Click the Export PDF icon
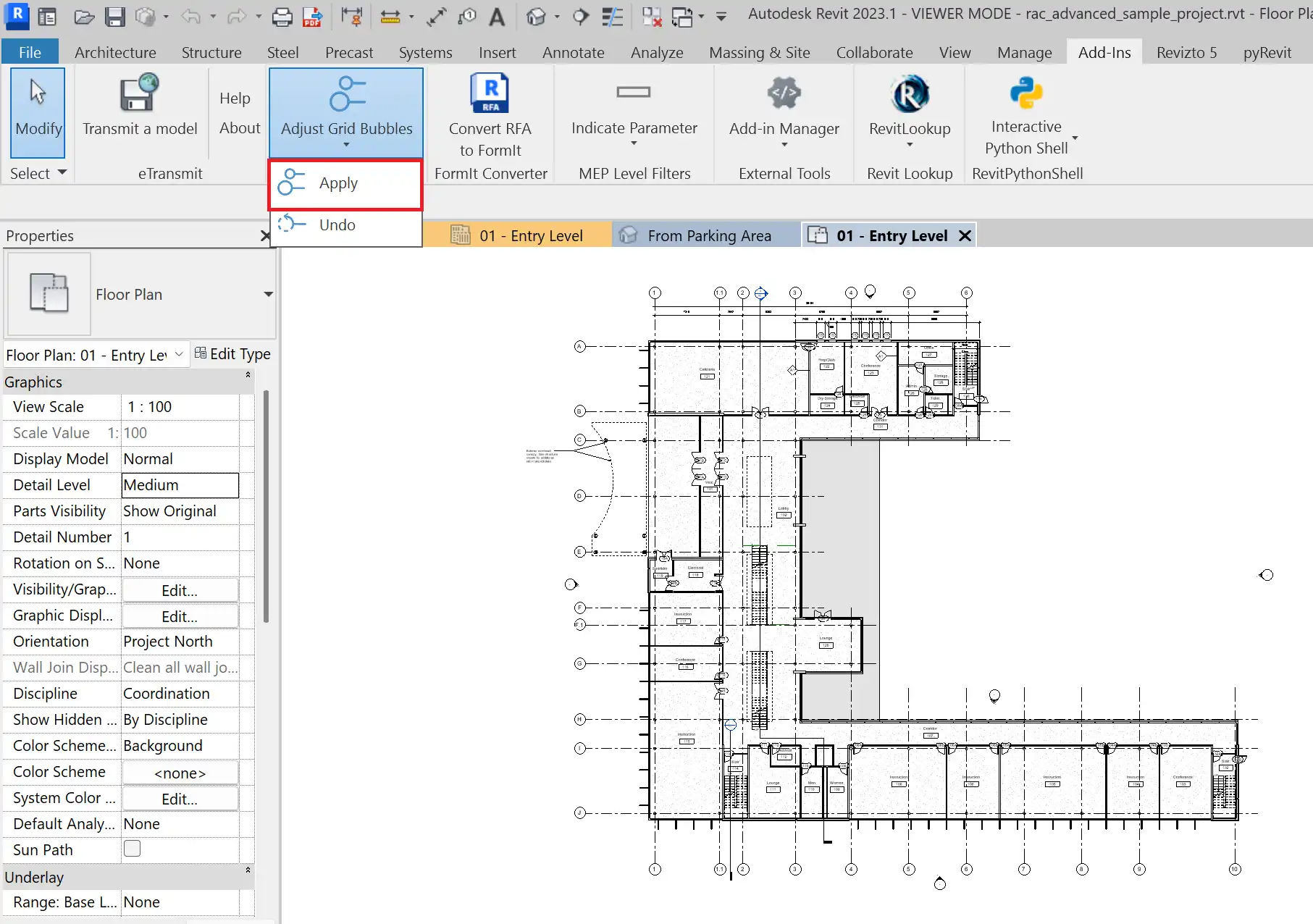 [x=312, y=16]
